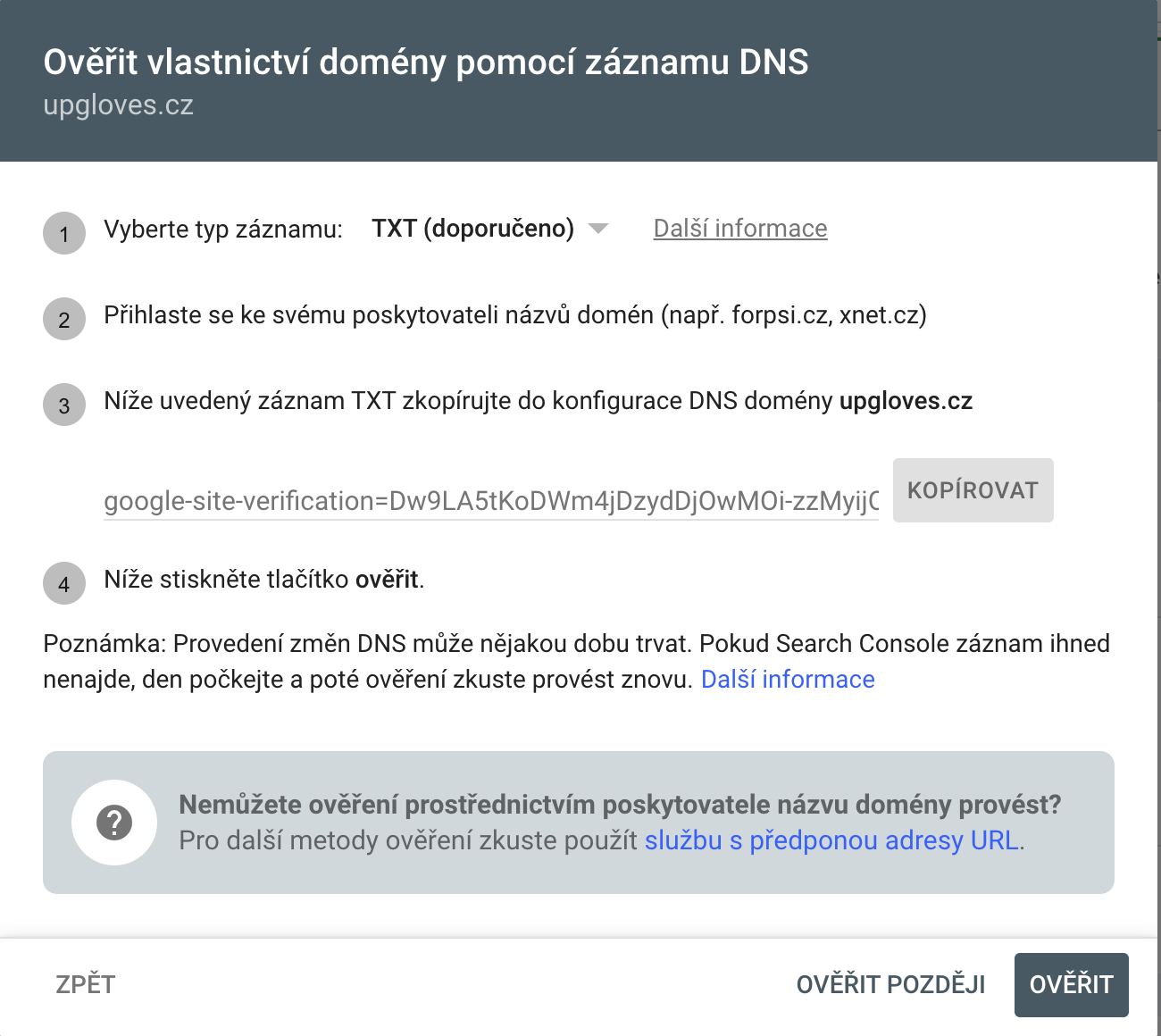Click the step 3 number circle
1161x1036 pixels.
click(x=64, y=405)
